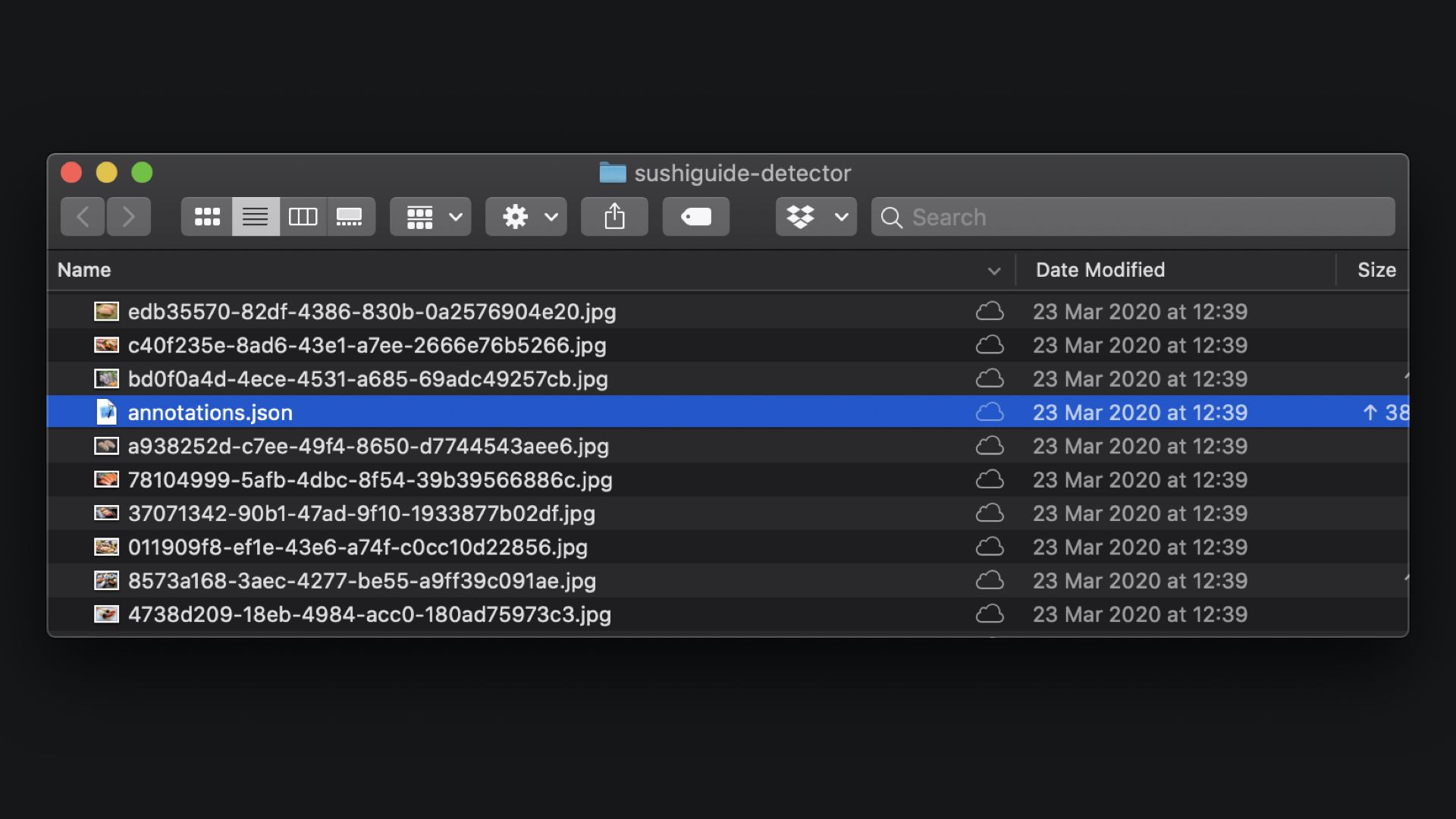Switch to gallery view

point(350,217)
